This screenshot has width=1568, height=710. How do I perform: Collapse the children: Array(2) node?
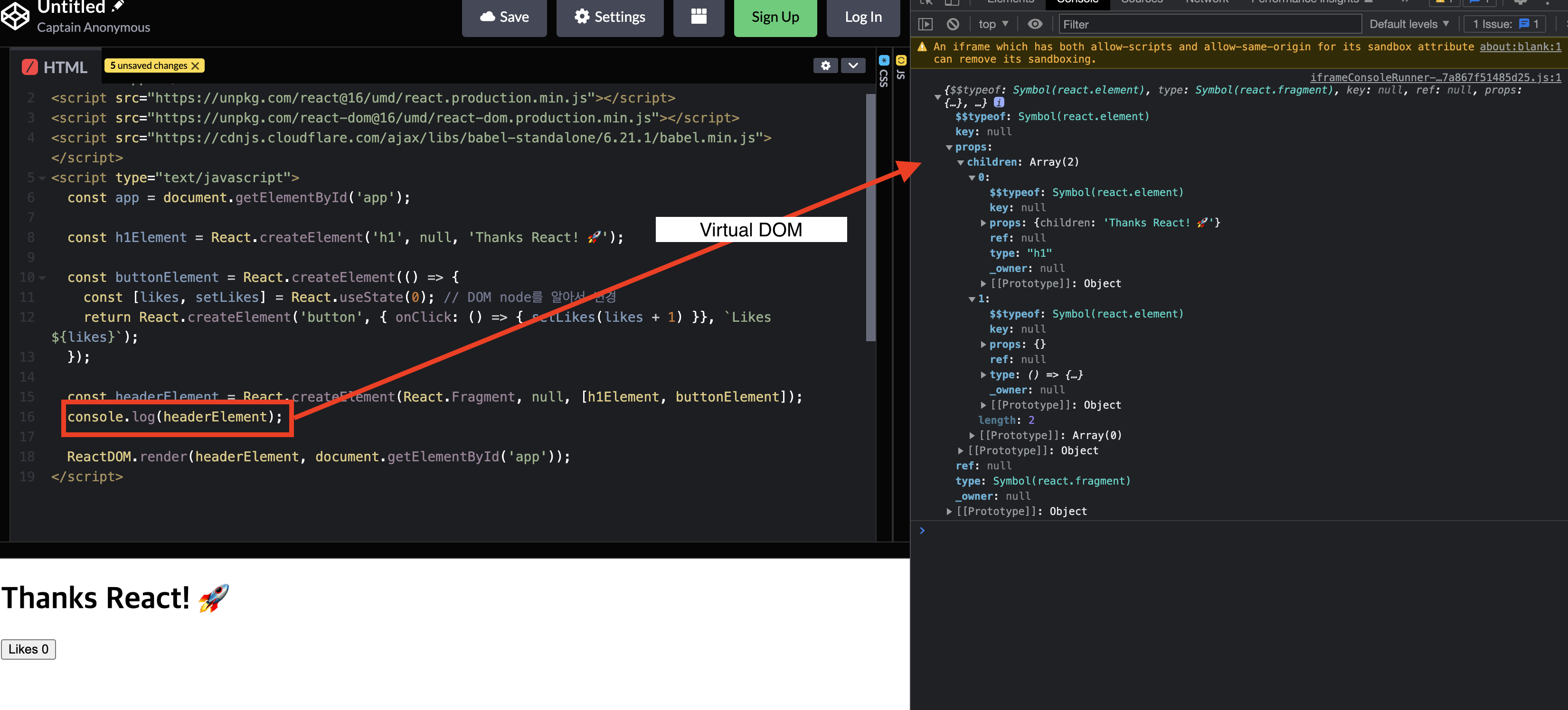(961, 162)
